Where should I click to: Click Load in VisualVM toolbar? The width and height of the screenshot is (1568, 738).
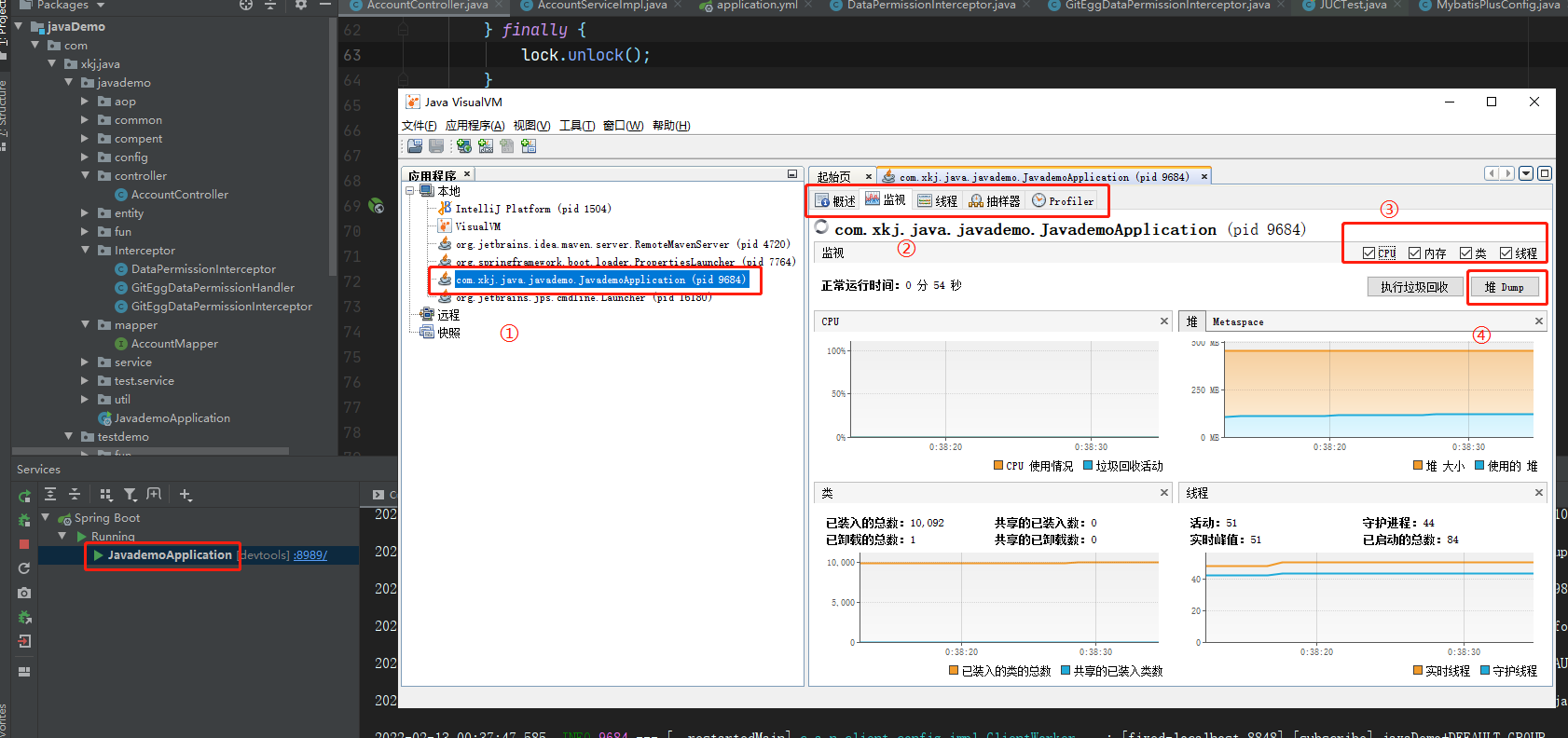click(x=415, y=146)
